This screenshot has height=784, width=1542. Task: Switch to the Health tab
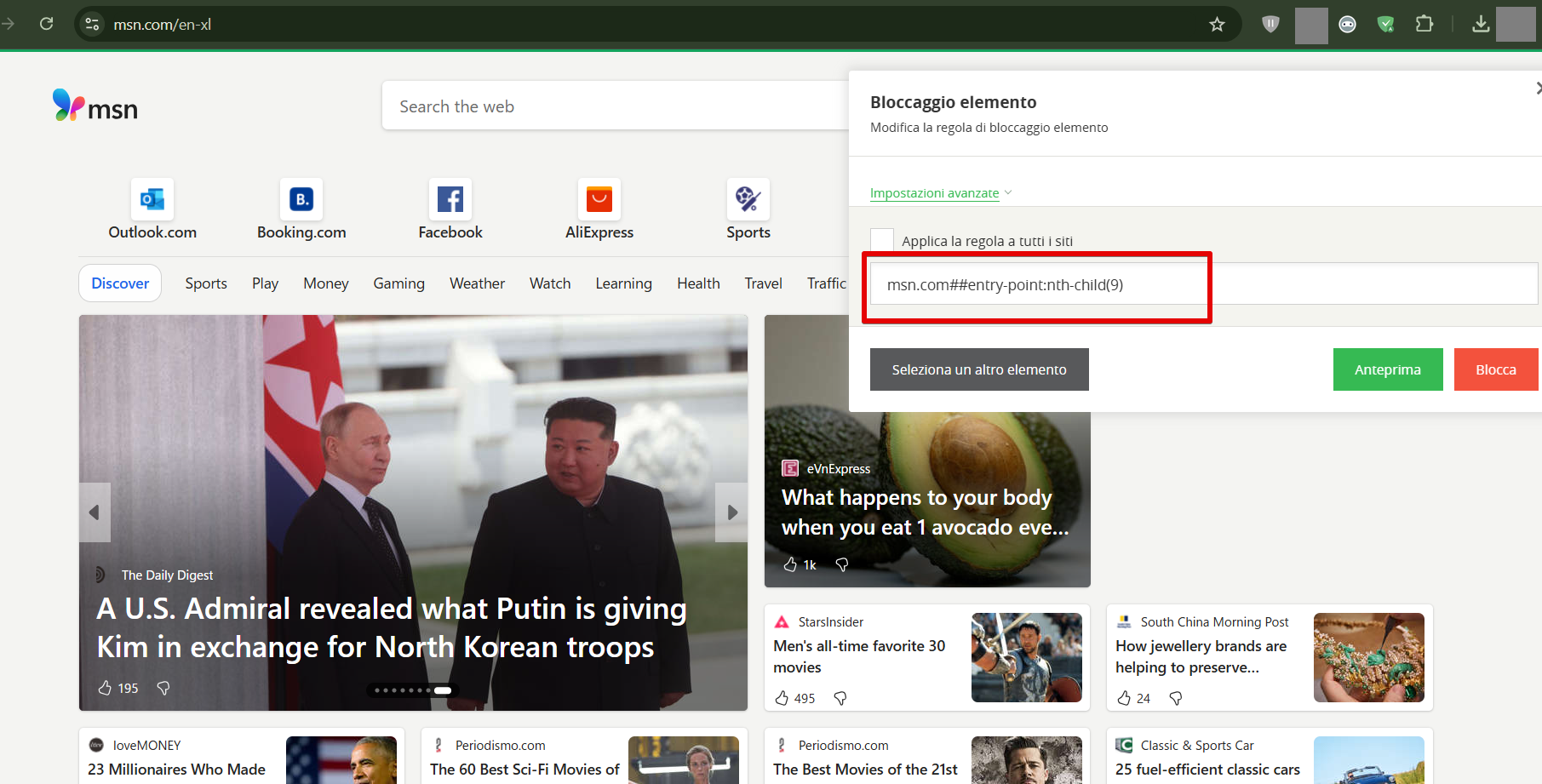tap(698, 283)
